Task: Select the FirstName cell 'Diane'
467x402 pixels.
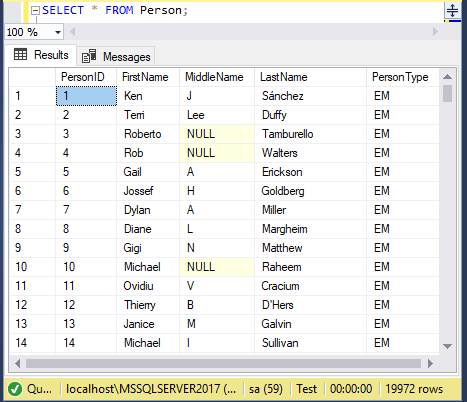Action: click(148, 229)
